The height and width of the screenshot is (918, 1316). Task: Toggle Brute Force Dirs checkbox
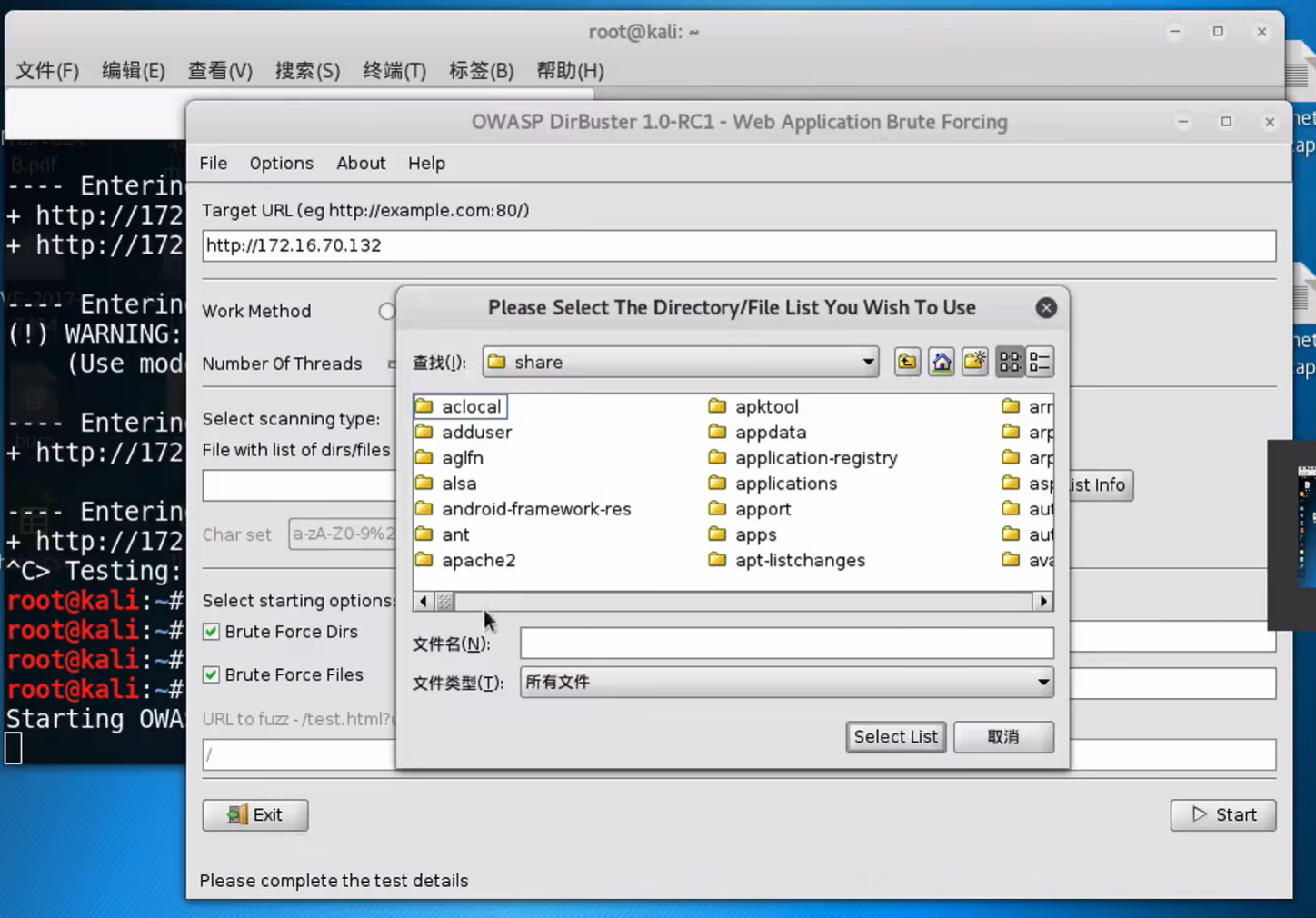pos(211,632)
